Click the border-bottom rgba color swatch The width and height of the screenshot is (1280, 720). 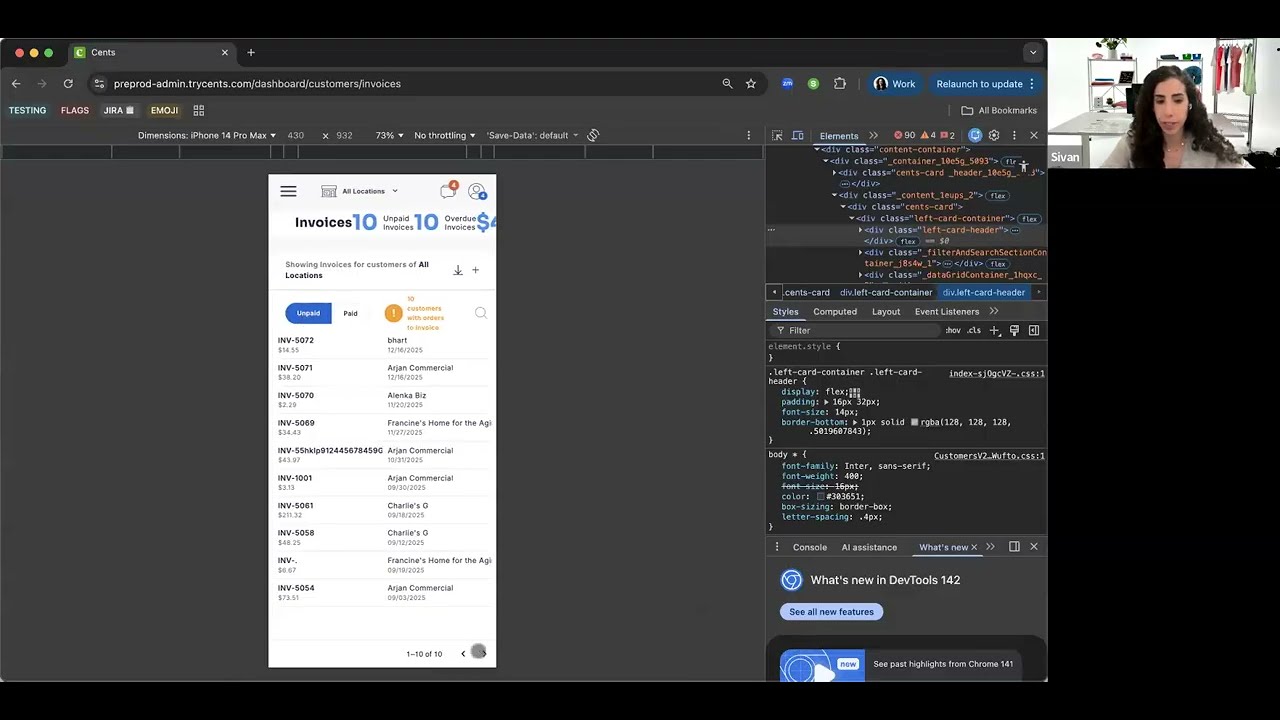[x=914, y=422]
